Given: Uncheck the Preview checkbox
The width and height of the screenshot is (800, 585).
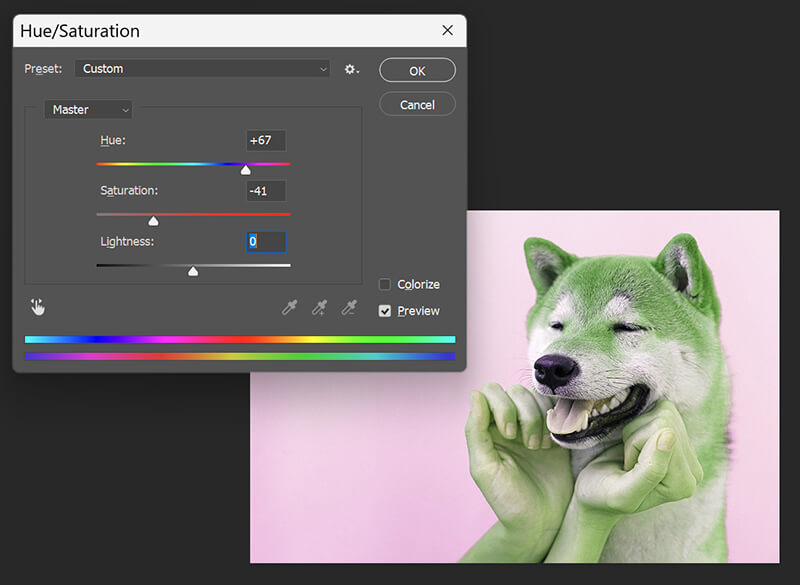Looking at the screenshot, I should [384, 310].
